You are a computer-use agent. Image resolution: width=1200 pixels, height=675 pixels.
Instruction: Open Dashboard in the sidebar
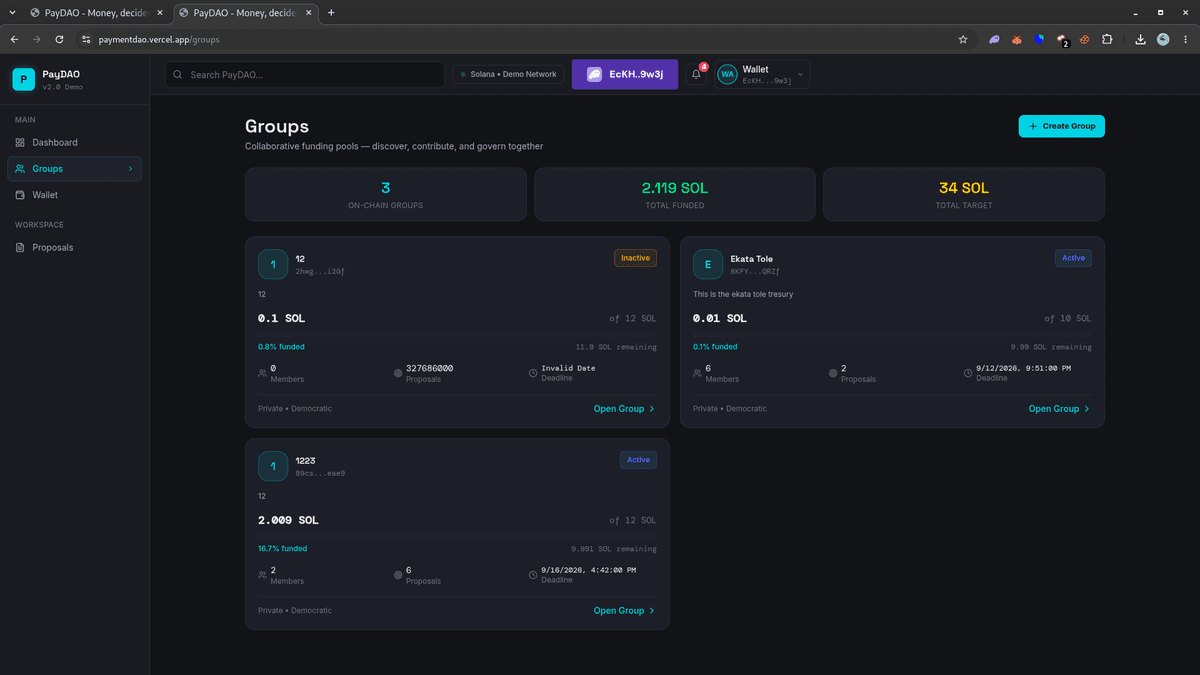(74, 142)
